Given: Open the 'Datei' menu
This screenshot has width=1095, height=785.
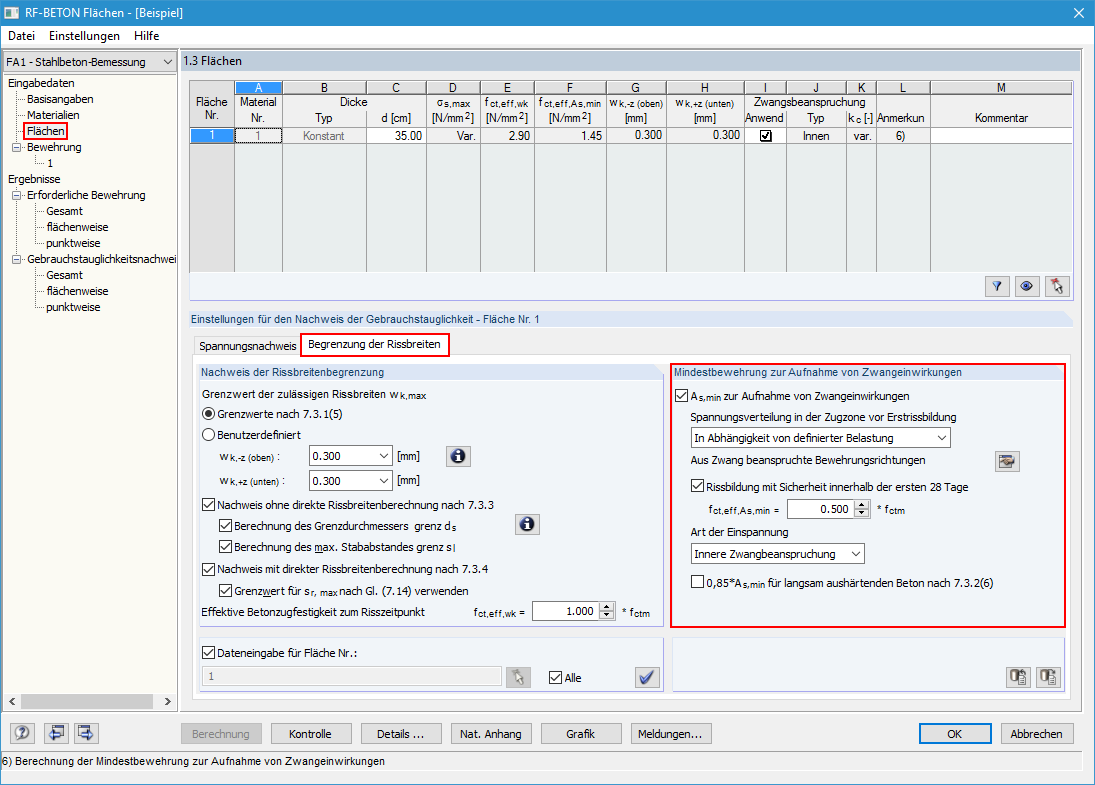Looking at the screenshot, I should pos(22,36).
